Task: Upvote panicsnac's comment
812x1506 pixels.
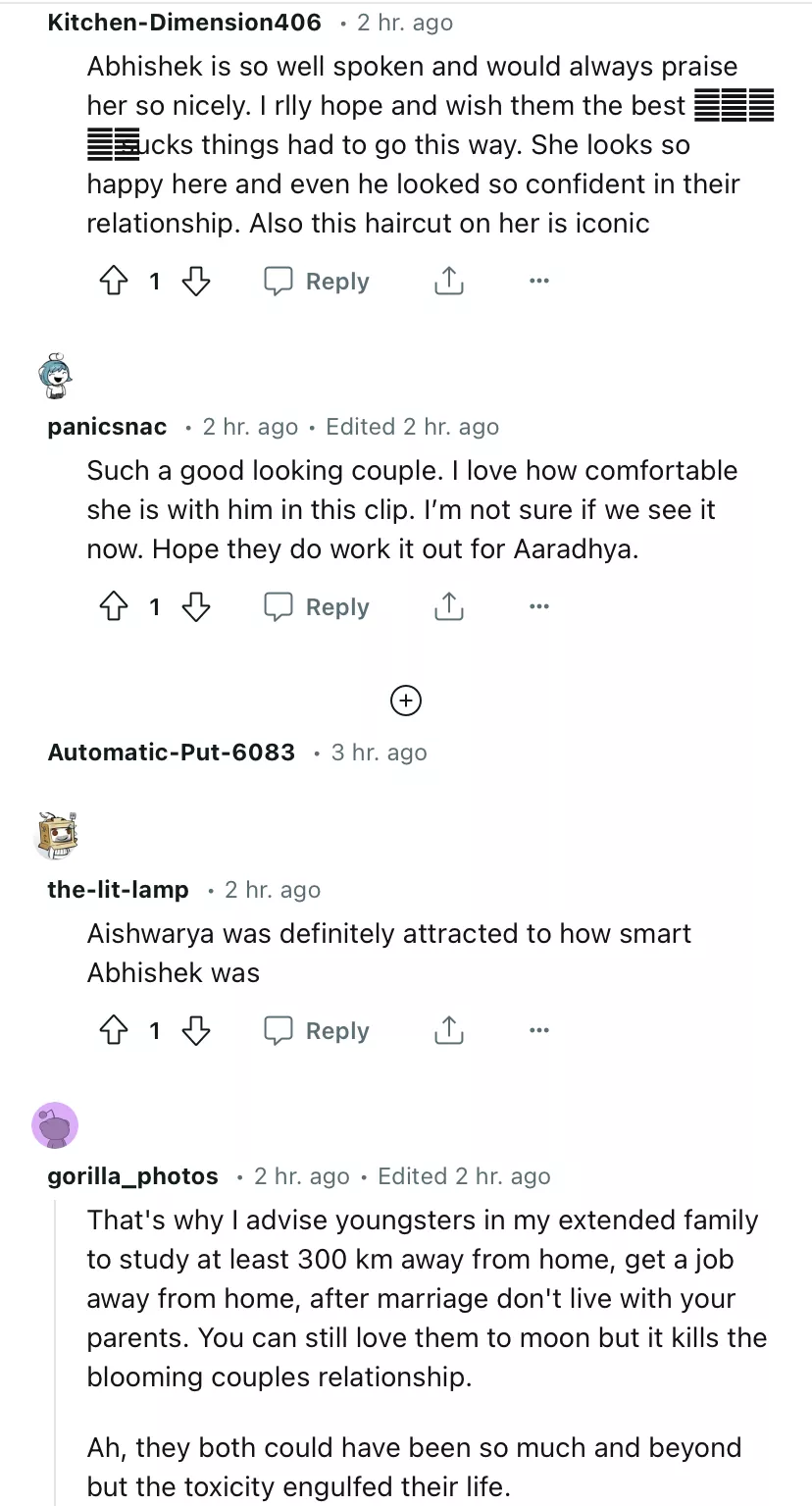Action: [x=115, y=607]
